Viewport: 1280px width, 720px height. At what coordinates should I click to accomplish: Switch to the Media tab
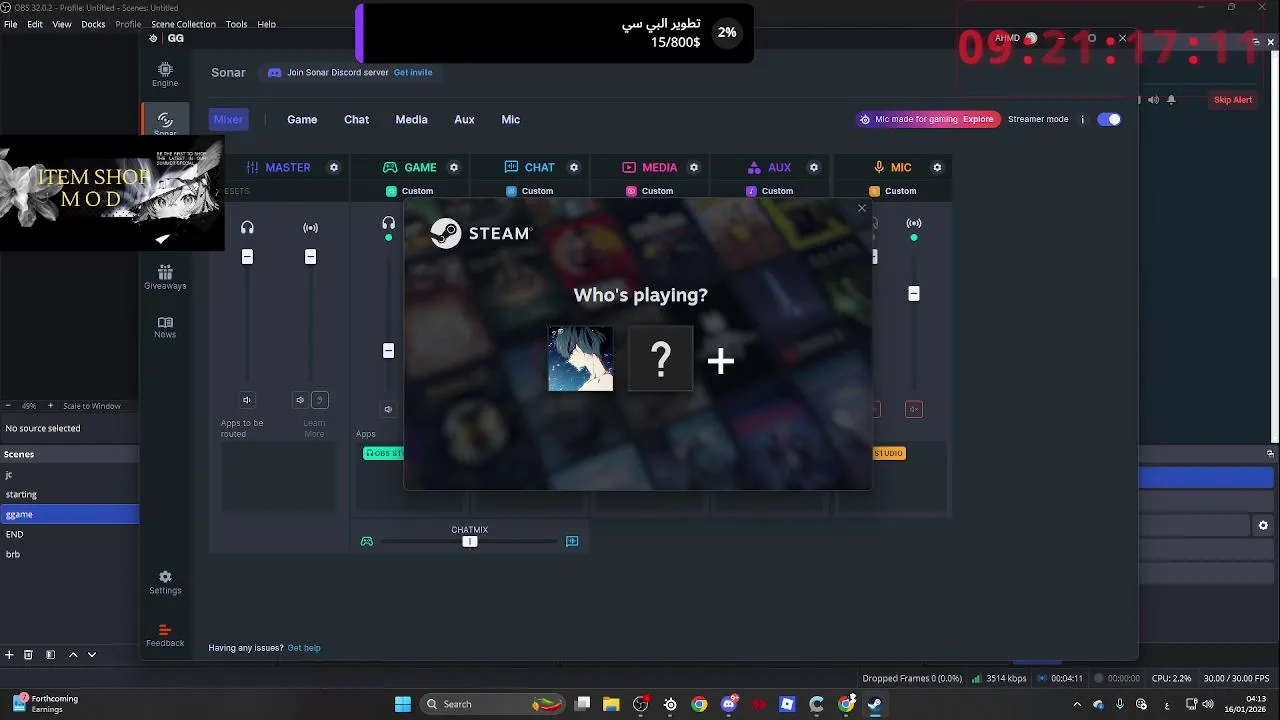(411, 119)
